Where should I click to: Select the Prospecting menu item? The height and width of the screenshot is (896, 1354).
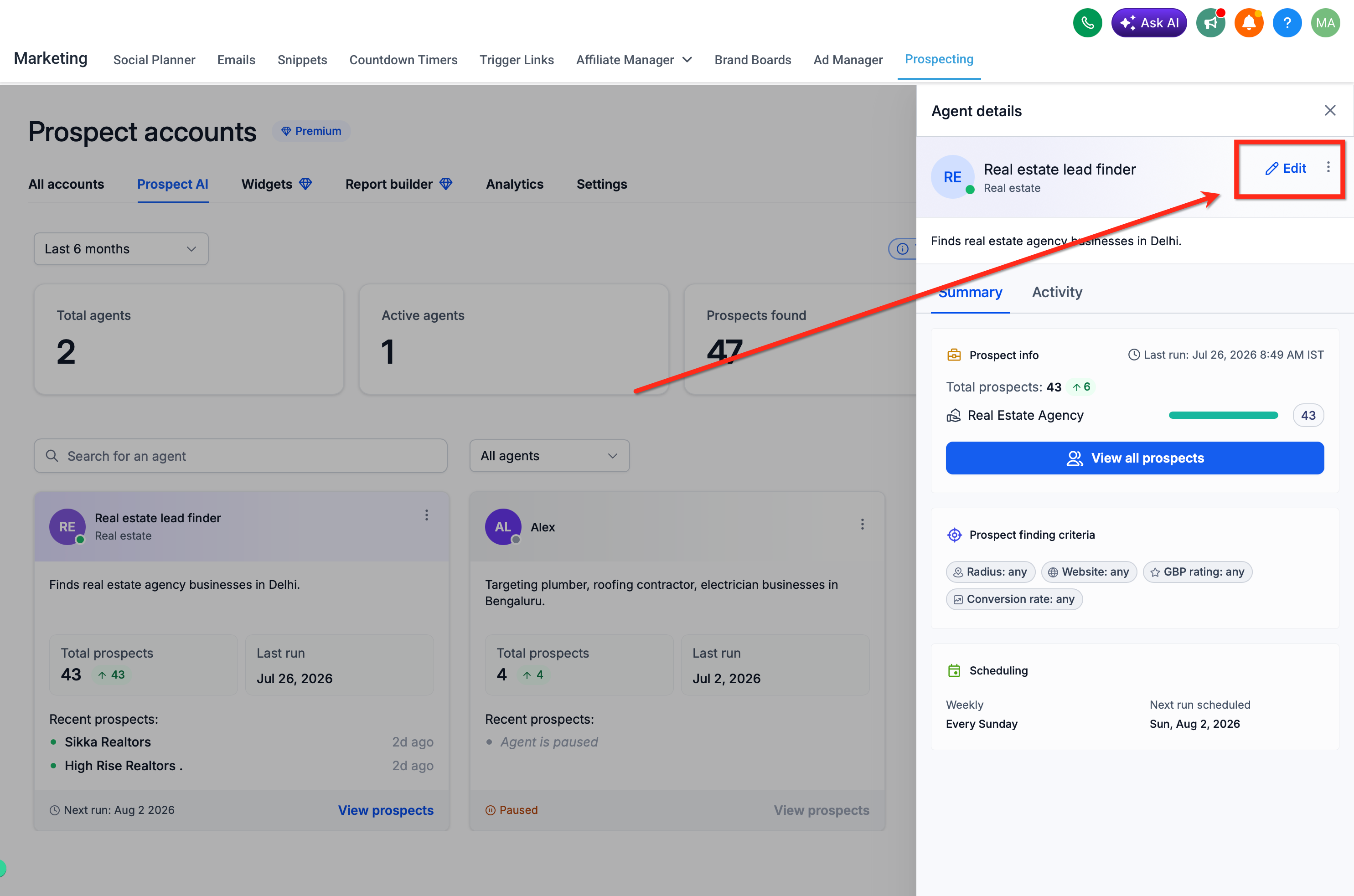pyautogui.click(x=939, y=59)
